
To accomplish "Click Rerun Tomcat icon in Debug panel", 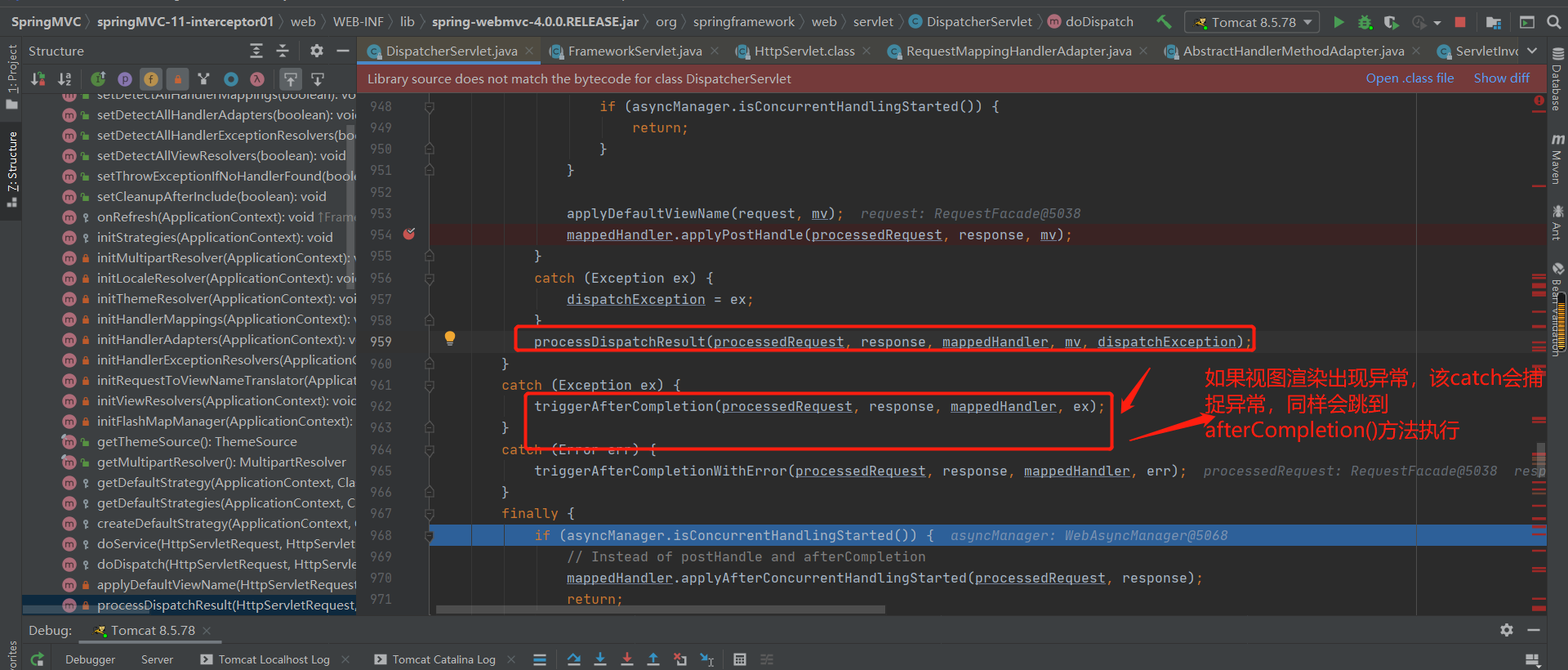I will click(x=37, y=659).
